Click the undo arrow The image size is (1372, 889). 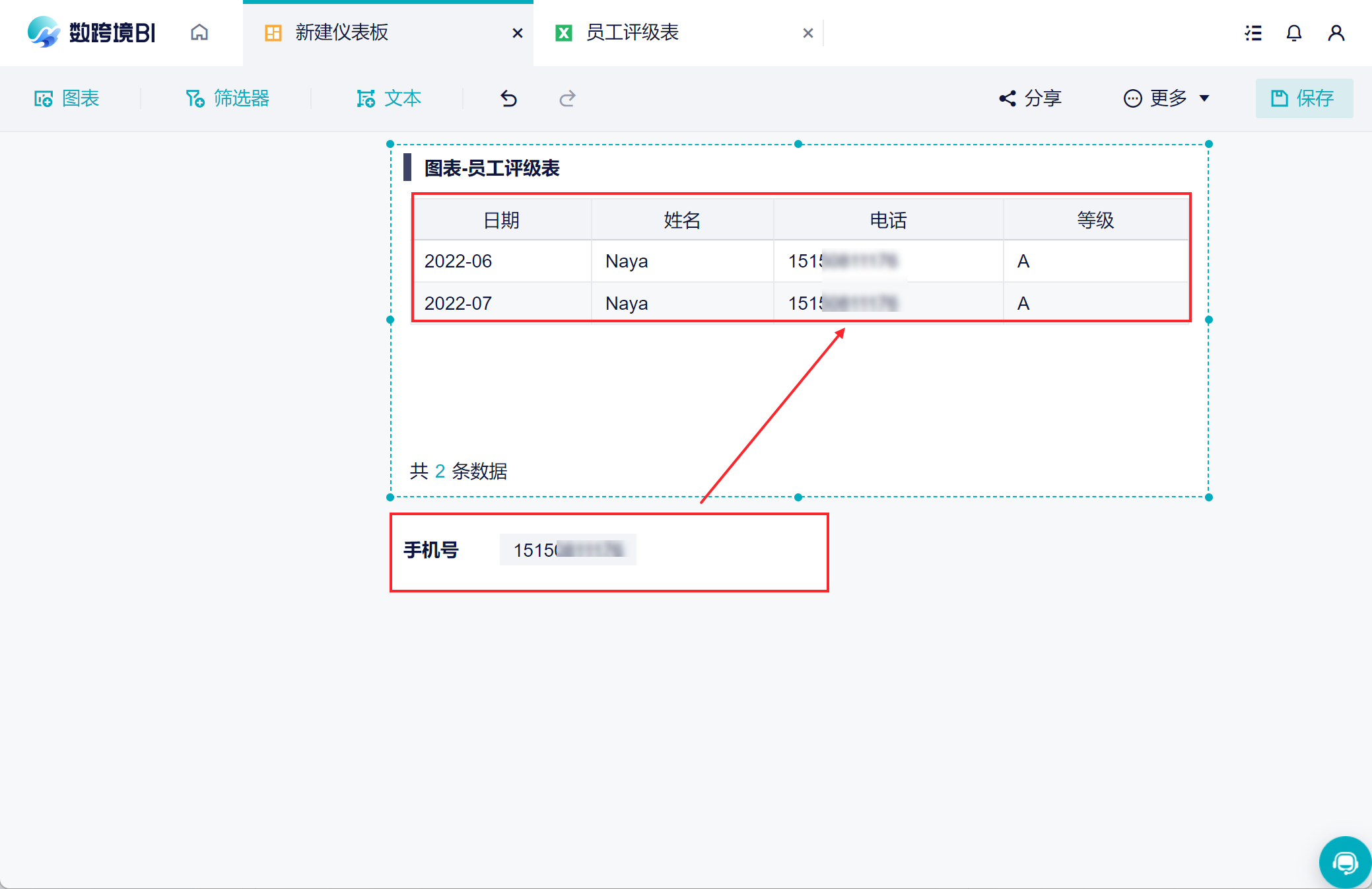coord(508,98)
